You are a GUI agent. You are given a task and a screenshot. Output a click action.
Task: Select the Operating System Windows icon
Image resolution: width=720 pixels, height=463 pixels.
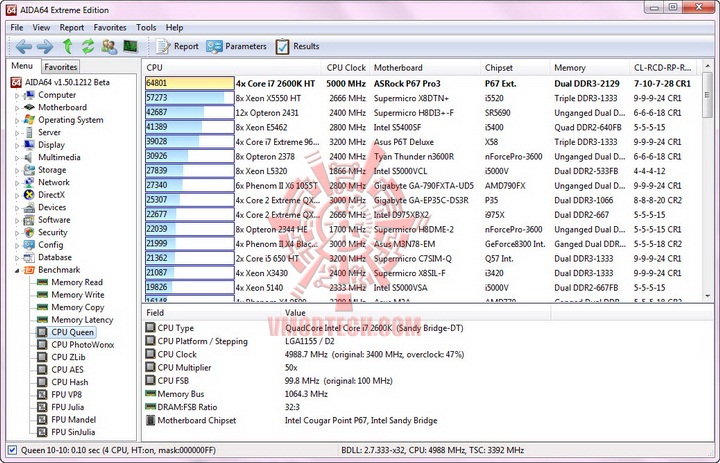[29, 120]
